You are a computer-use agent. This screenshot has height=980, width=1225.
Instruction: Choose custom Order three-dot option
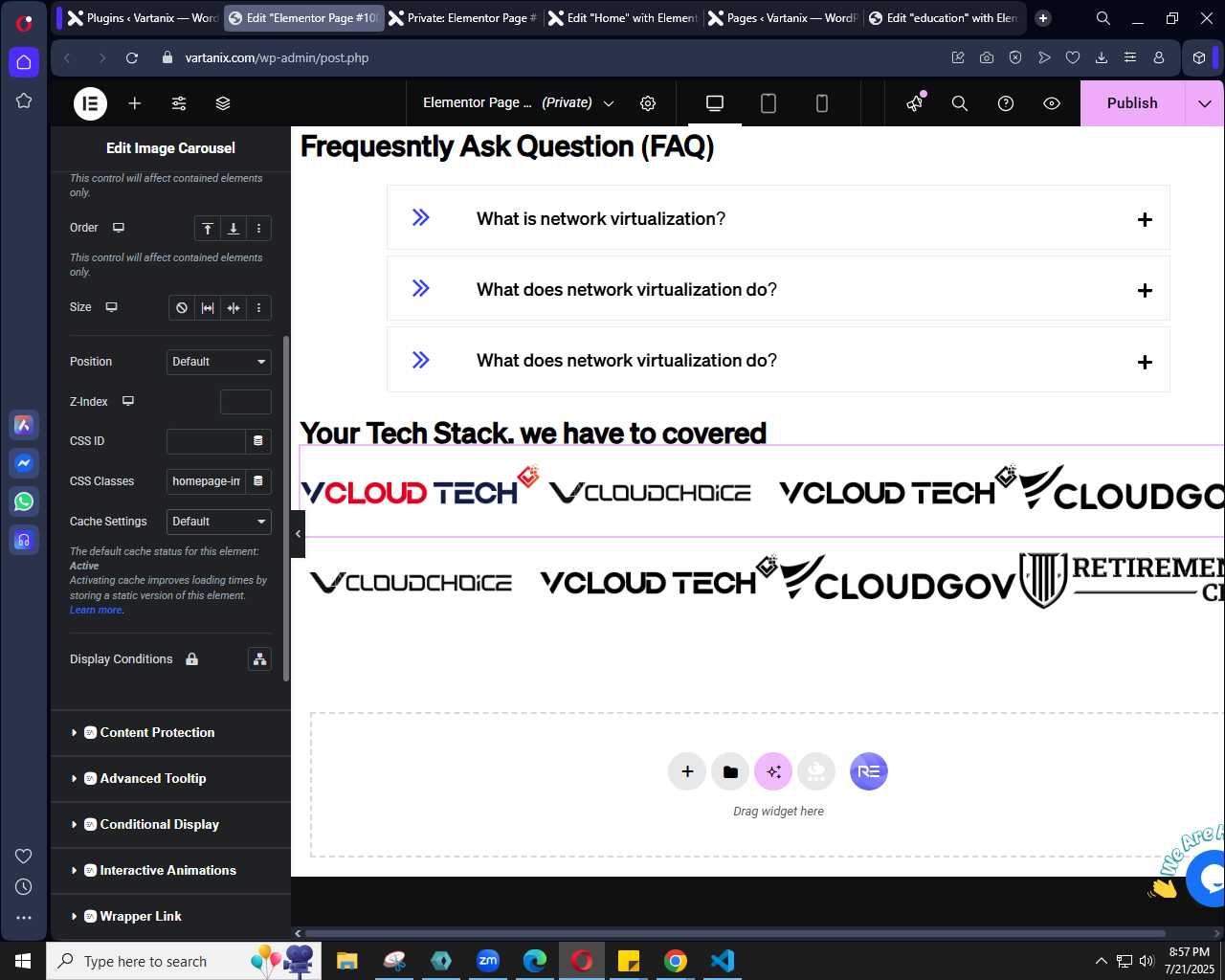point(258,228)
